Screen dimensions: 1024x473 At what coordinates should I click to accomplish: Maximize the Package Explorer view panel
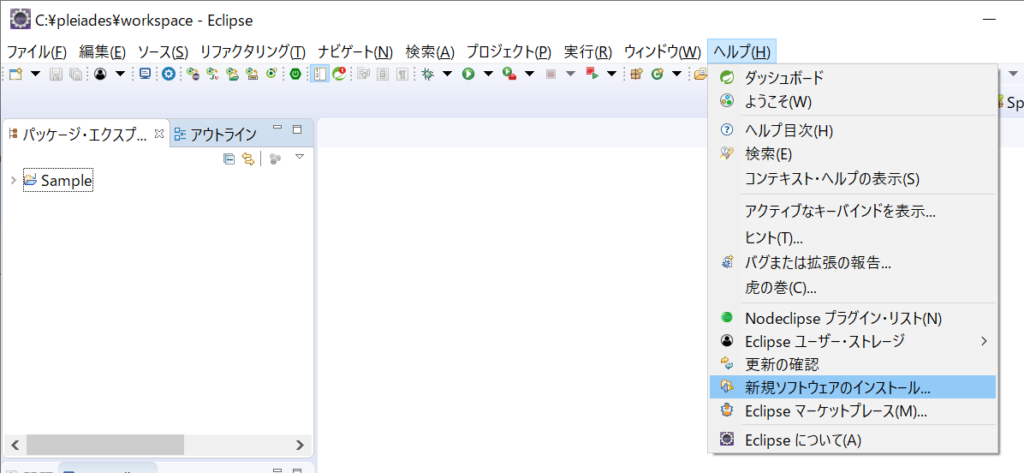pyautogui.click(x=297, y=129)
